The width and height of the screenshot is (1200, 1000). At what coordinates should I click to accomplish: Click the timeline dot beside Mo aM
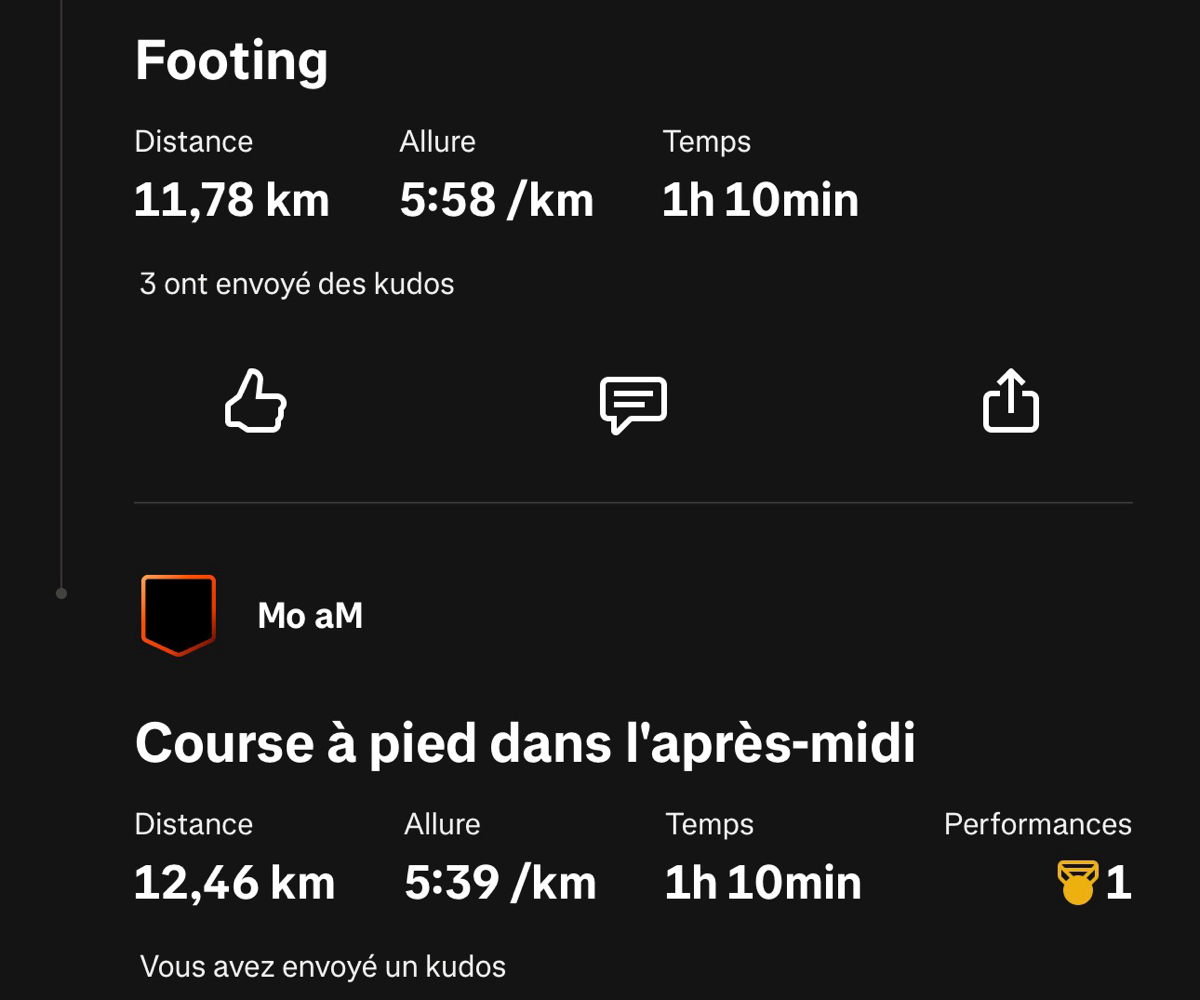tap(61, 593)
